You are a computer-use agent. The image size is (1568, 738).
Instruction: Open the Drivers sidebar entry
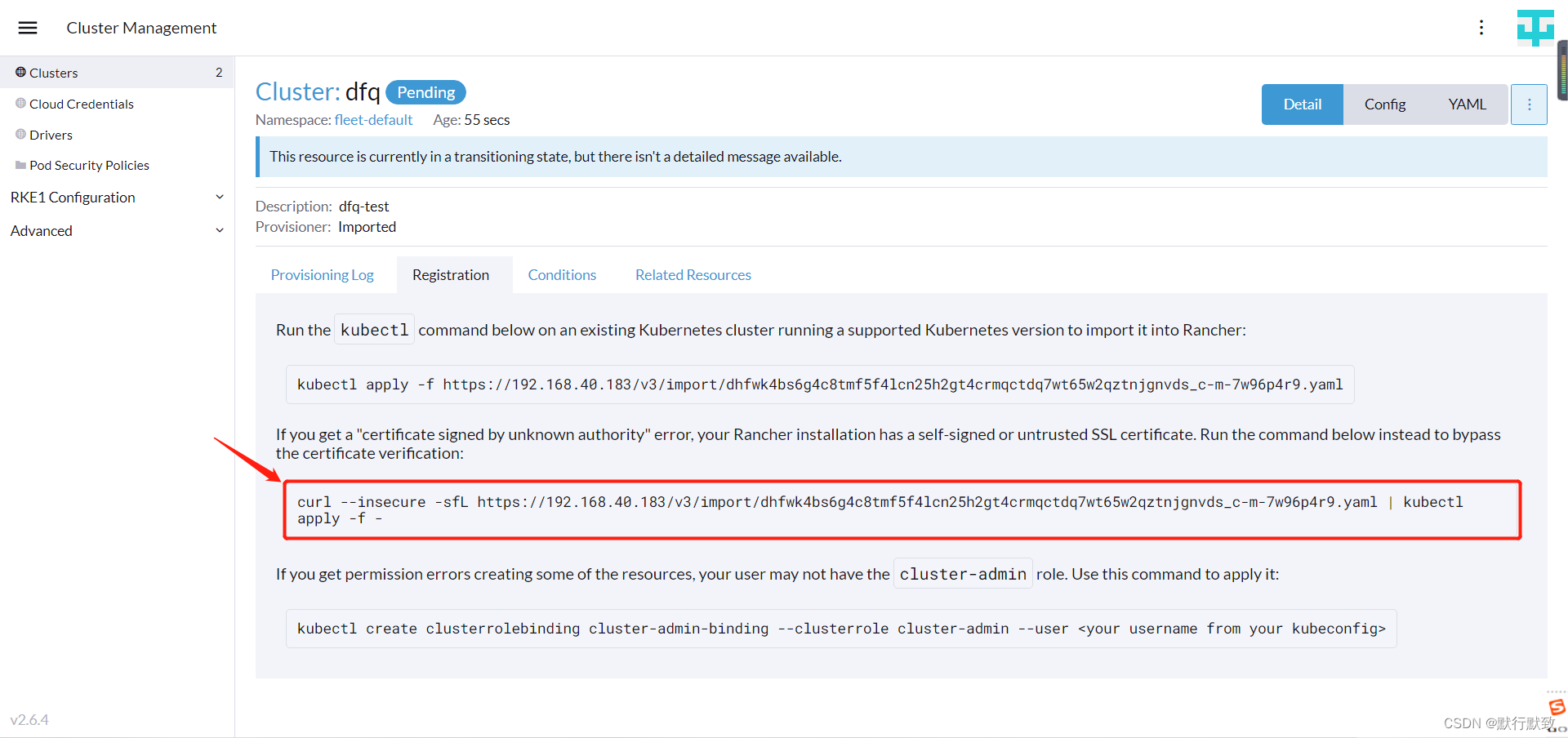tap(51, 135)
